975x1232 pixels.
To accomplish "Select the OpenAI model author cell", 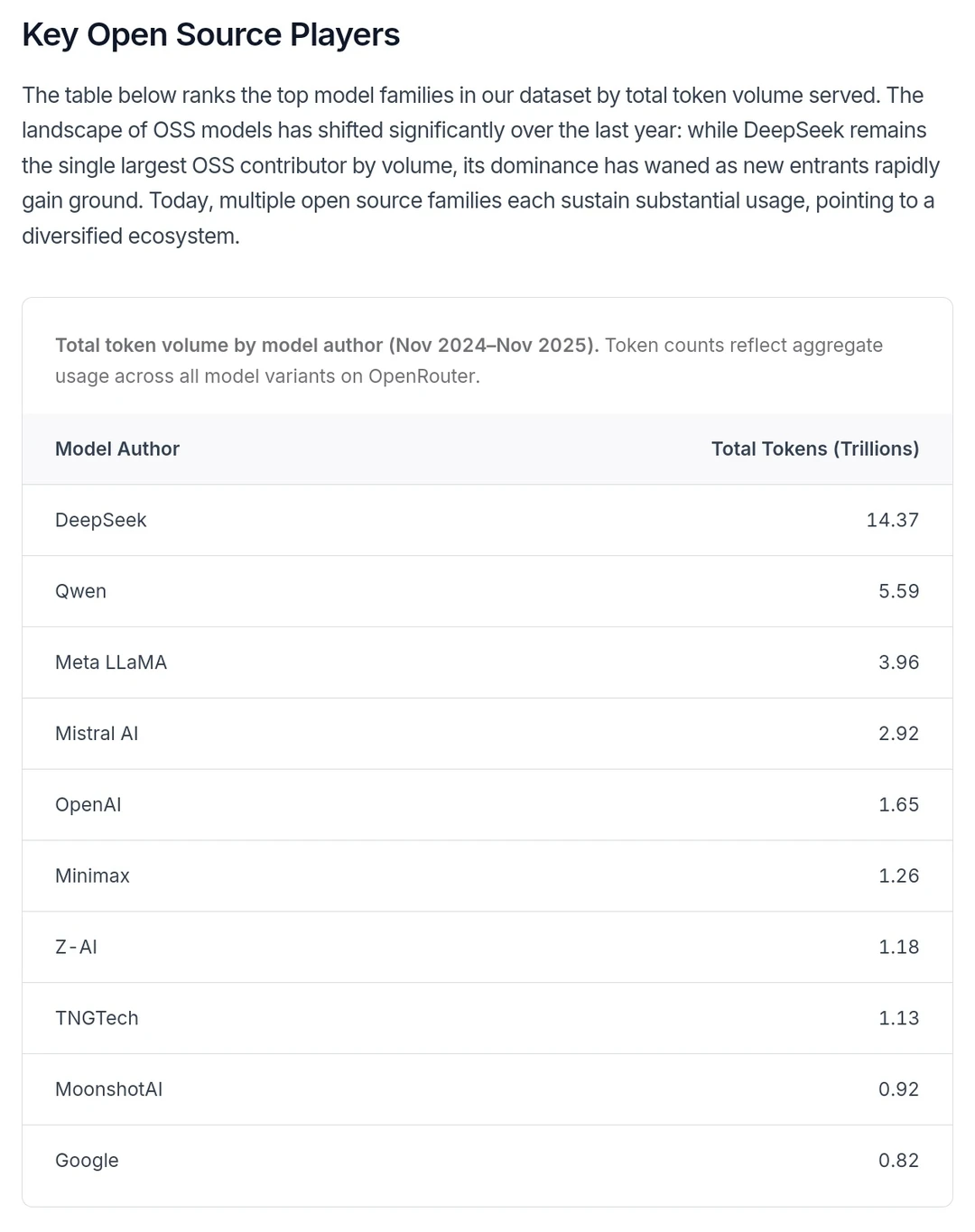I will (88, 805).
